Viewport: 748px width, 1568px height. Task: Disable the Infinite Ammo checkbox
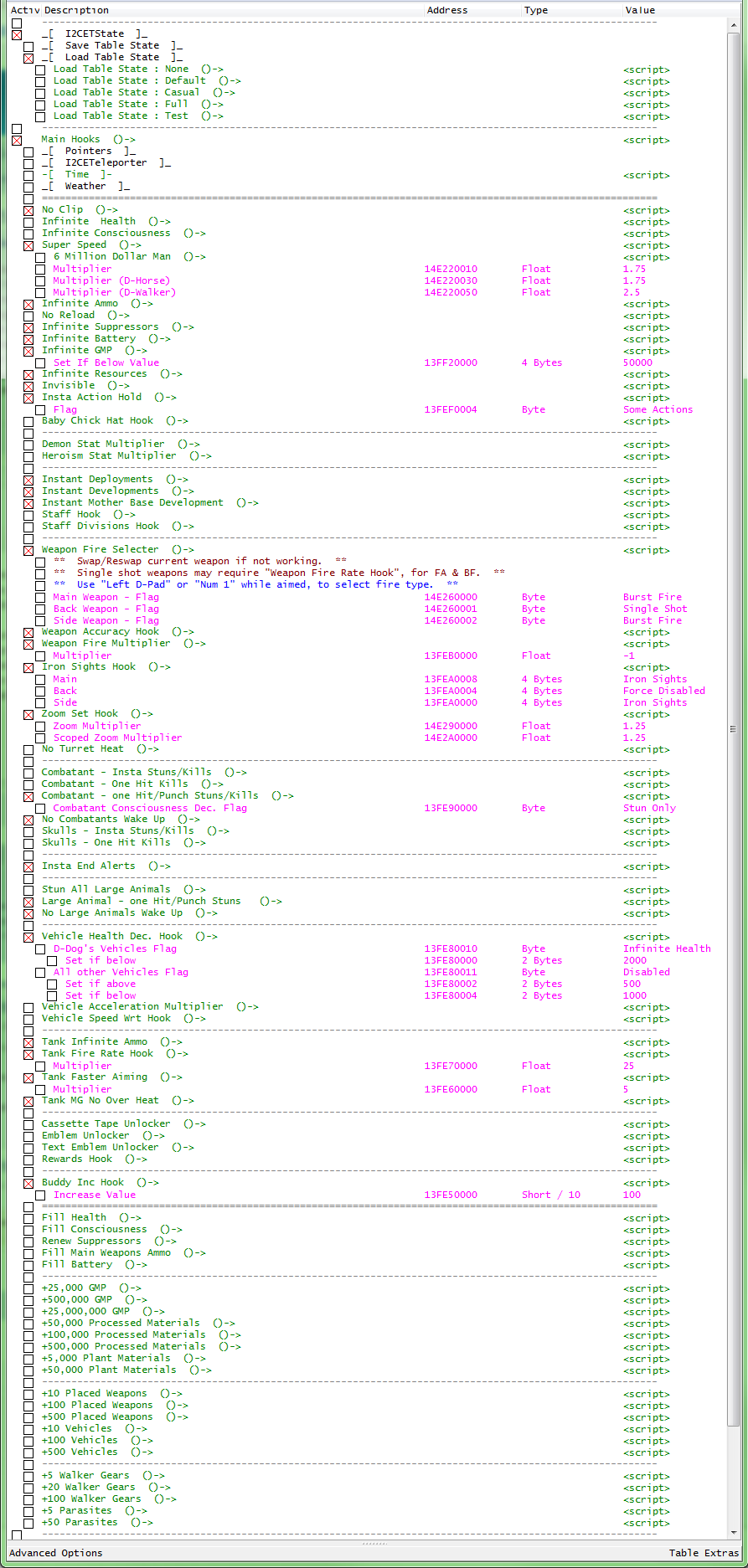[x=28, y=305]
